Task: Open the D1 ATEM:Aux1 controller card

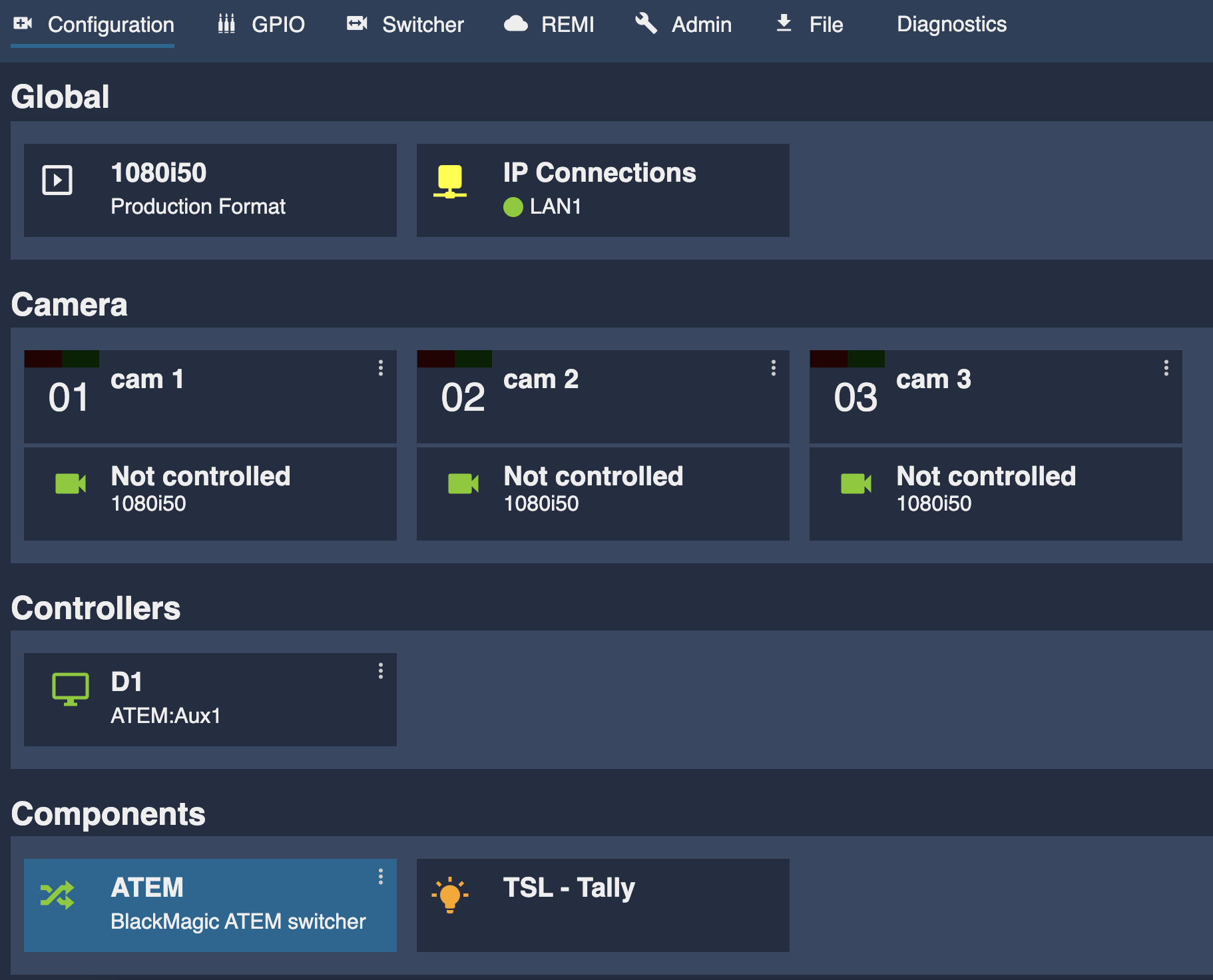Action: tap(210, 700)
